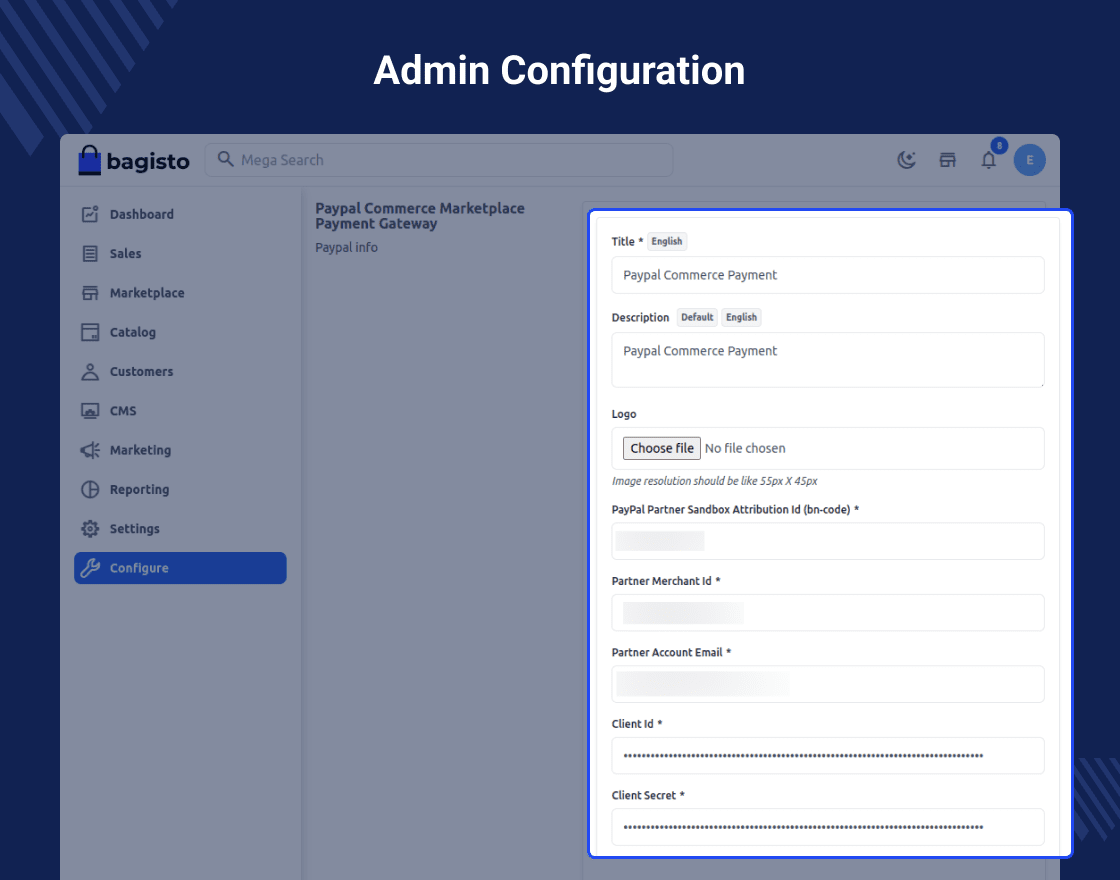Focus the Title input field
The width and height of the screenshot is (1120, 880).
(827, 275)
